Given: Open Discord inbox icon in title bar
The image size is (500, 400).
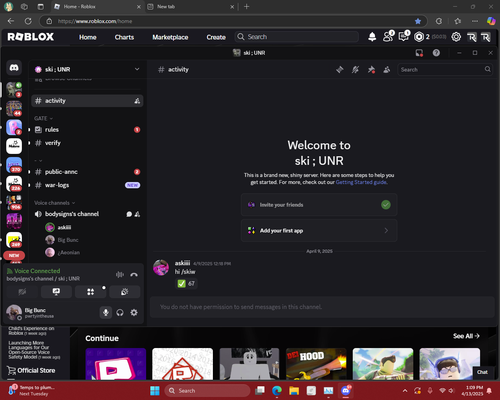Looking at the screenshot, I should (419, 53).
